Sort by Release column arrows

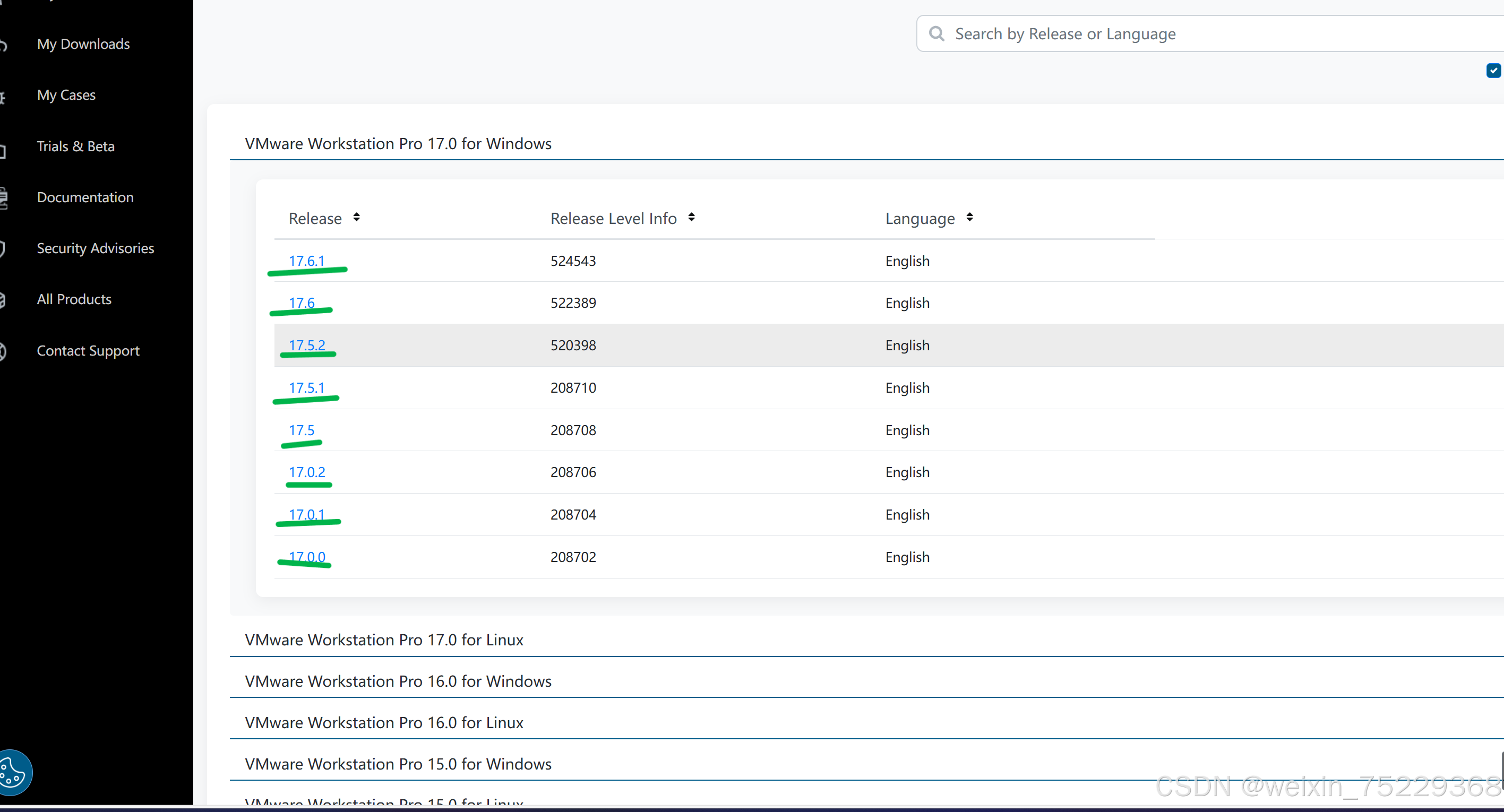(x=356, y=218)
